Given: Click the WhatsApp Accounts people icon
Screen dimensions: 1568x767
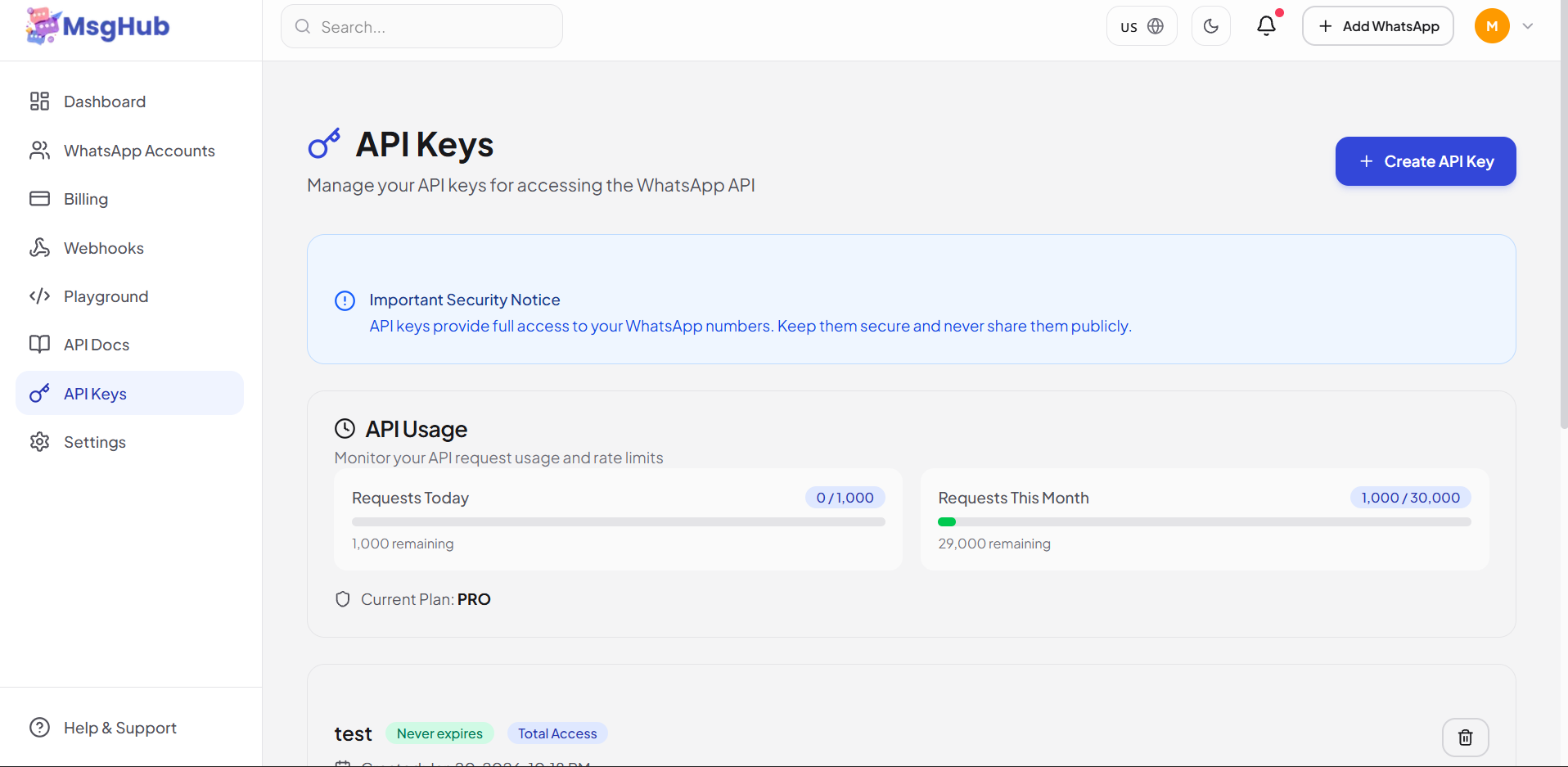Looking at the screenshot, I should tap(39, 151).
